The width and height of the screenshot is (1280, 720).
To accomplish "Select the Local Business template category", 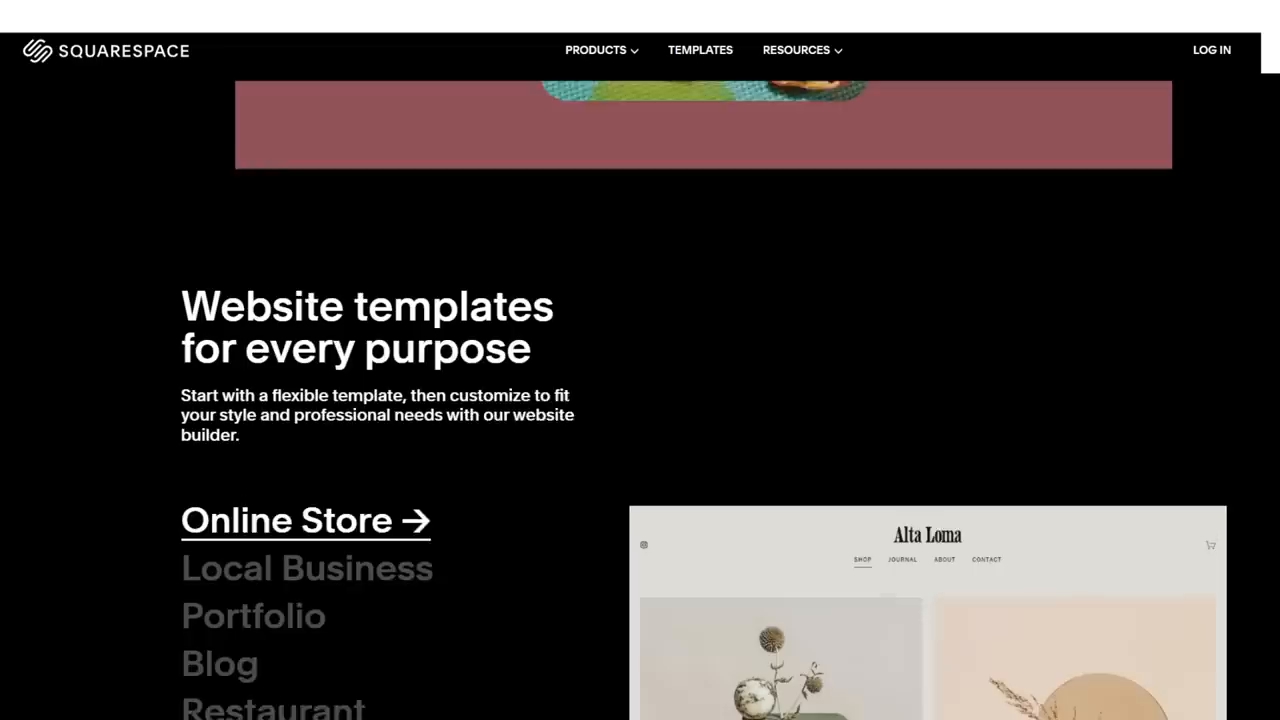I will (x=307, y=569).
